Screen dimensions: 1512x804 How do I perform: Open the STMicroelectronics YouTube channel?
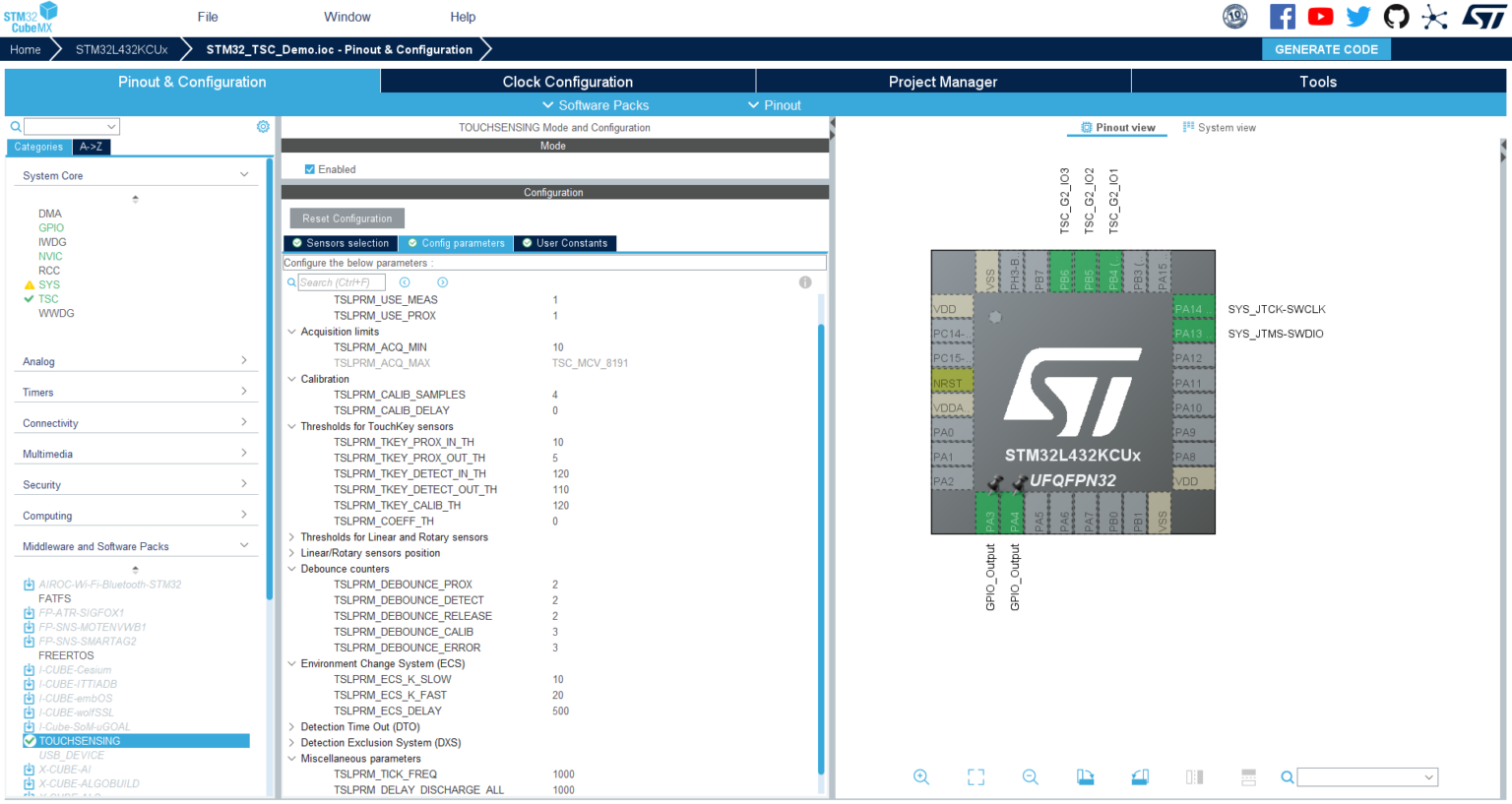1320,16
